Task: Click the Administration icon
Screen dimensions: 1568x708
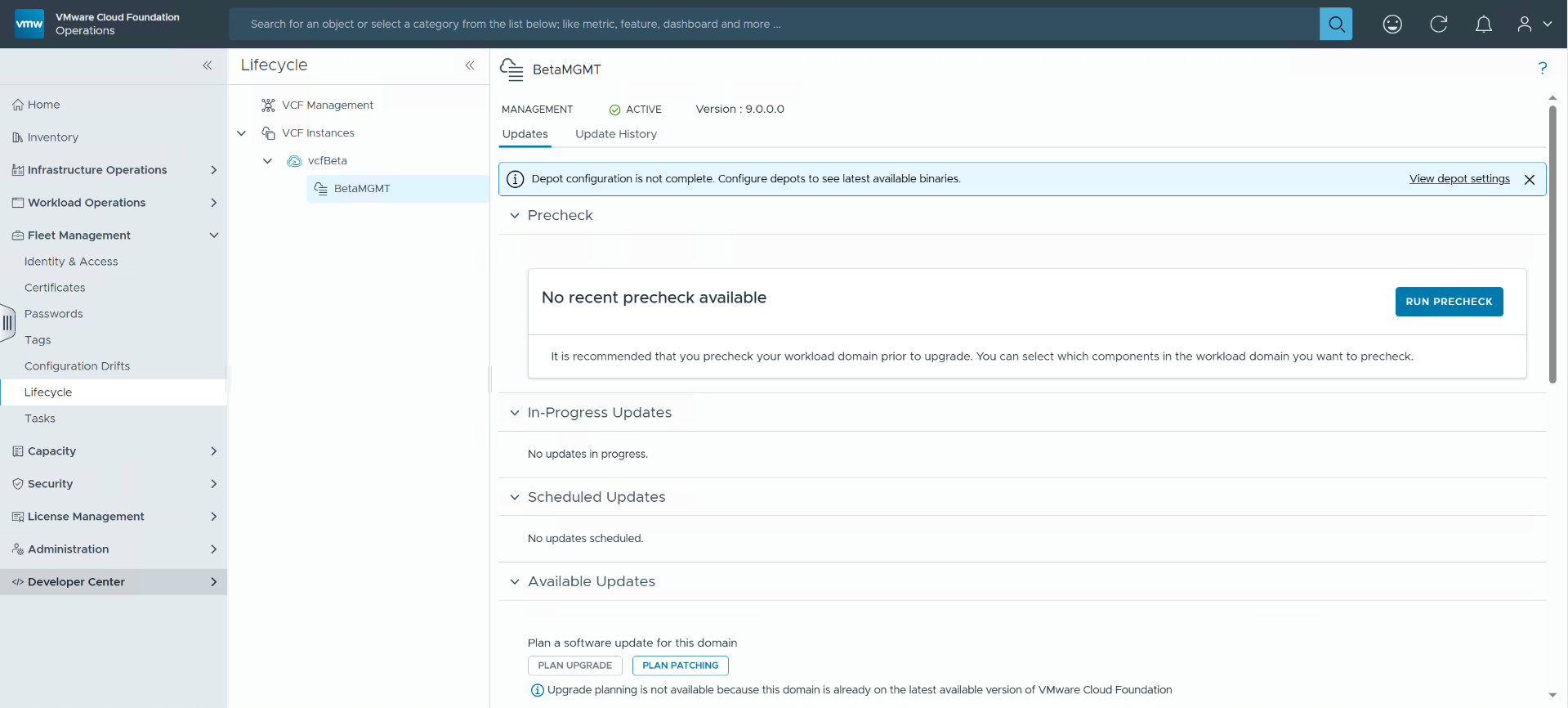Action: click(x=18, y=549)
